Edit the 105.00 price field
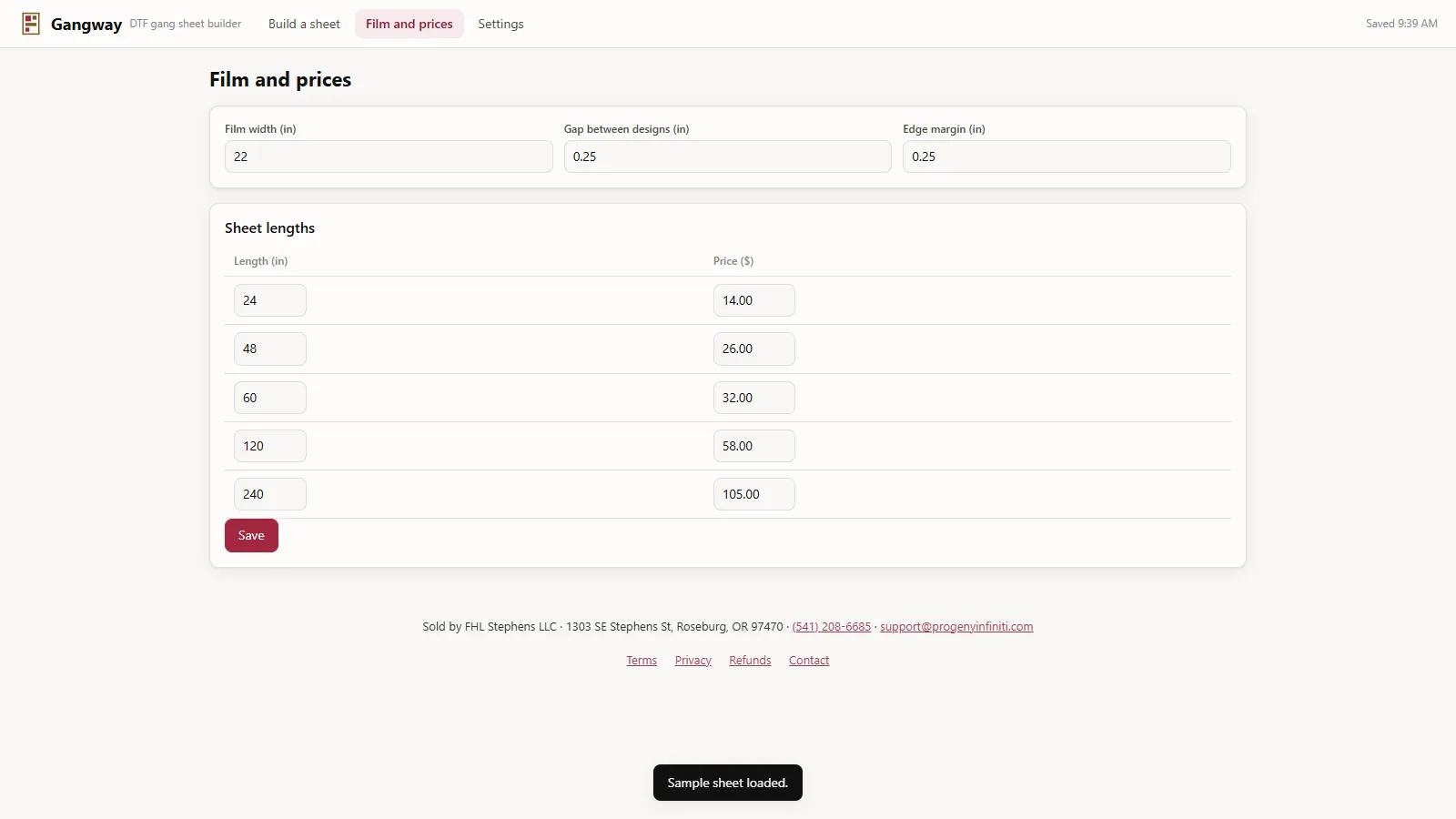This screenshot has width=1456, height=819. pyautogui.click(x=754, y=494)
